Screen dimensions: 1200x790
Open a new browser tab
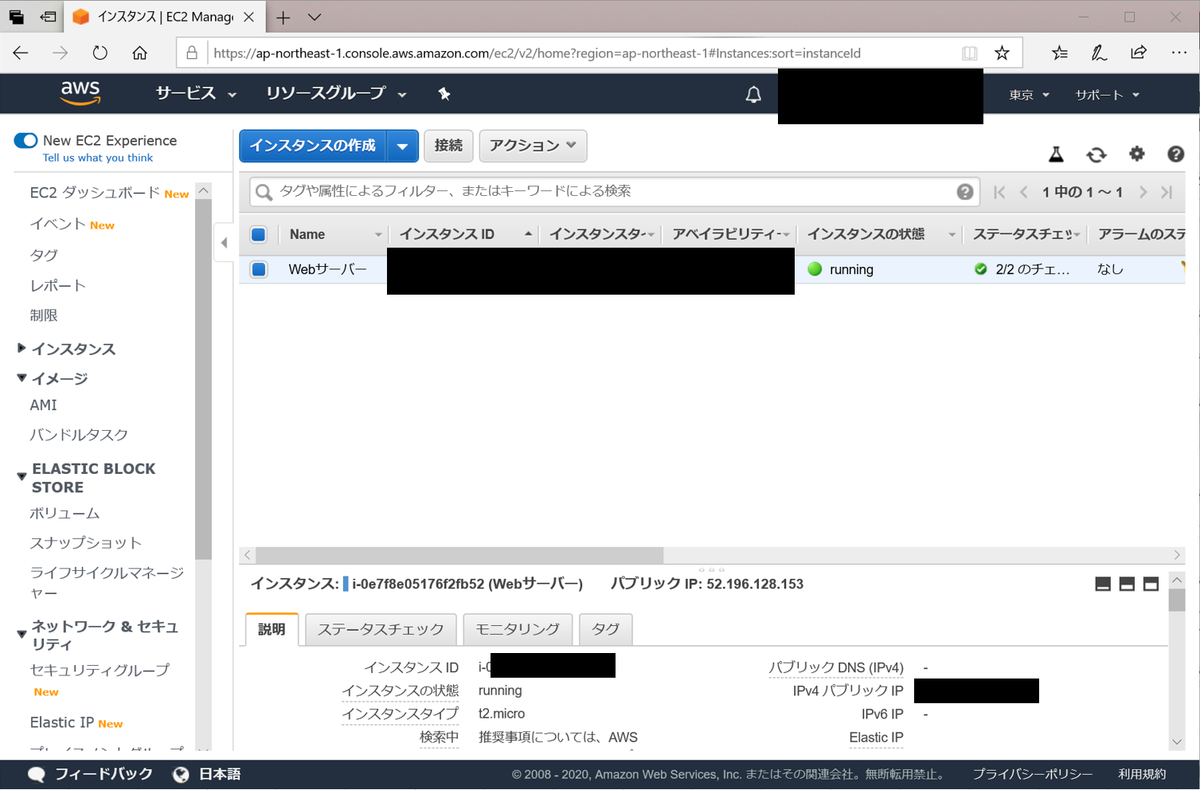284,17
